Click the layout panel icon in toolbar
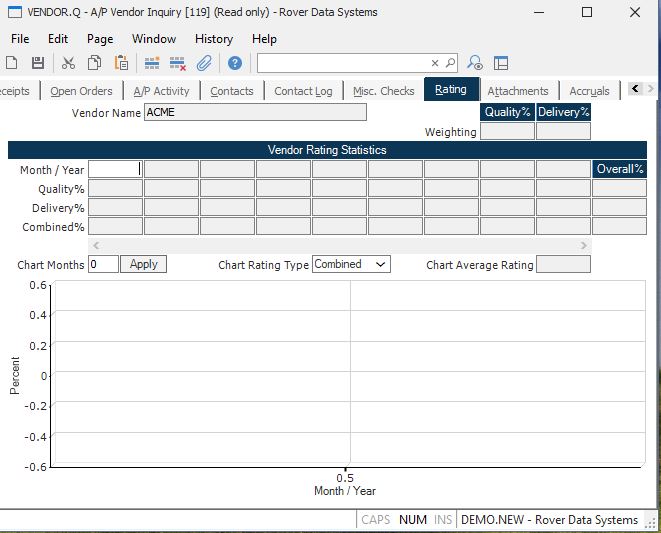The image size is (661, 533). click(501, 63)
